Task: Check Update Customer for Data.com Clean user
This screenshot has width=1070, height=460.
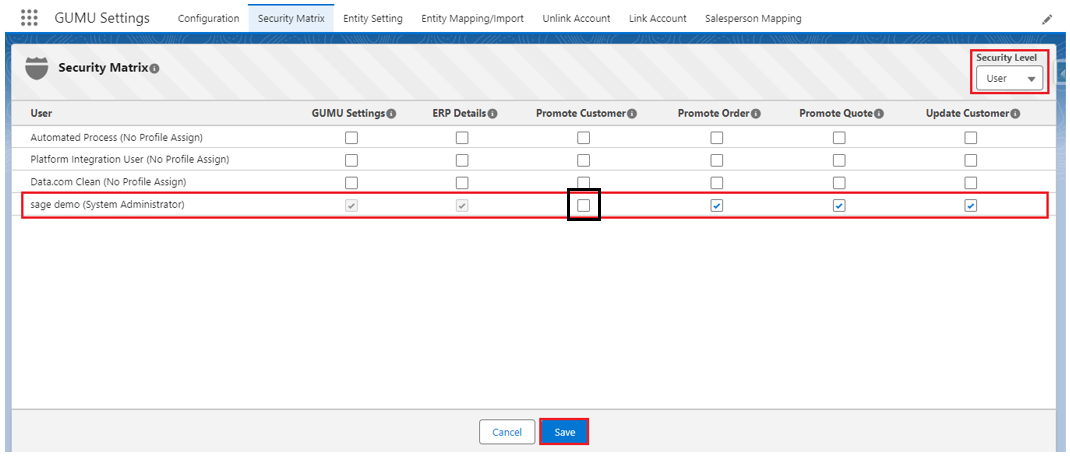Action: coord(970,182)
